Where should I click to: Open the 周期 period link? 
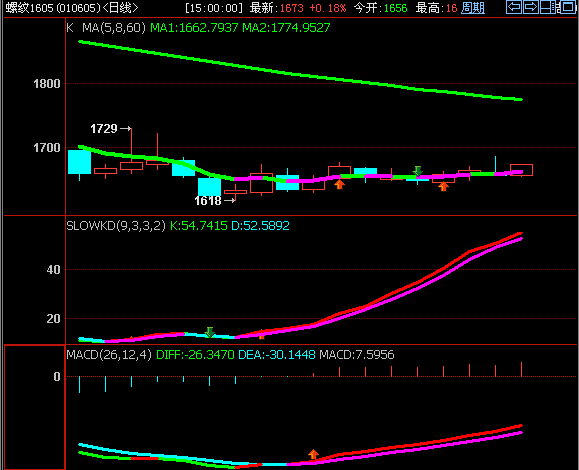pos(473,8)
